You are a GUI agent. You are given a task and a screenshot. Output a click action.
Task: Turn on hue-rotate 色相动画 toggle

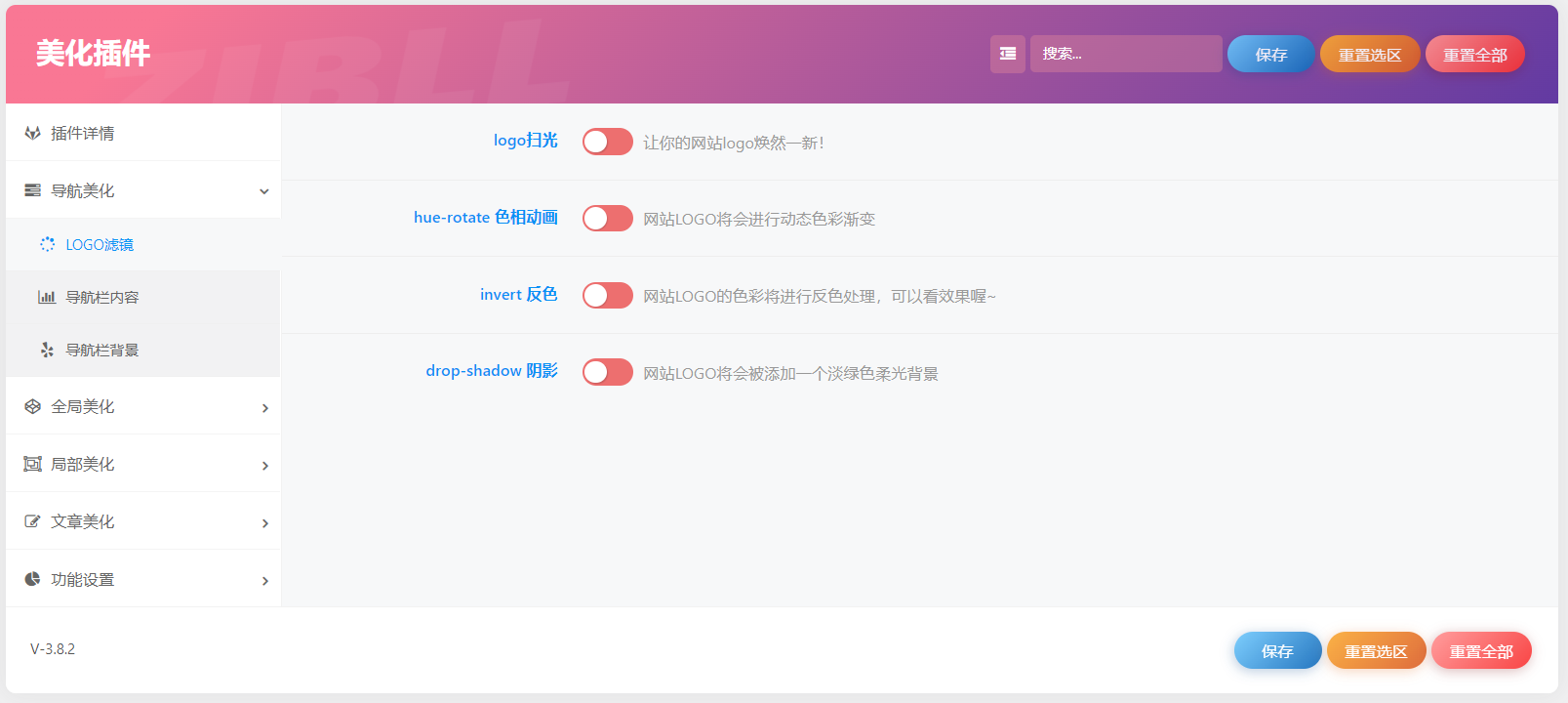[607, 218]
